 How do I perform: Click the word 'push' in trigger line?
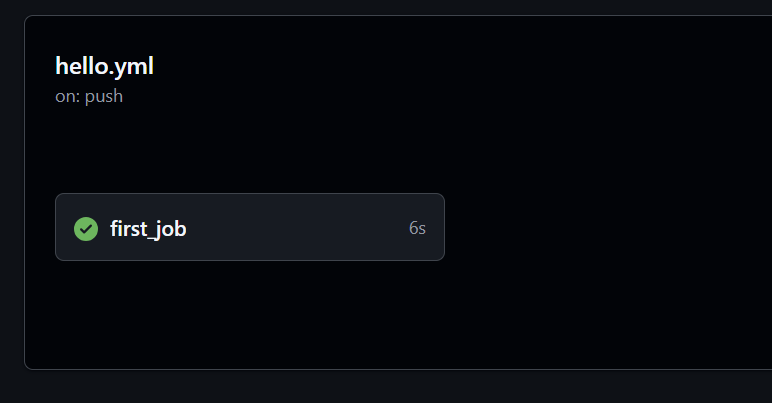(x=104, y=97)
